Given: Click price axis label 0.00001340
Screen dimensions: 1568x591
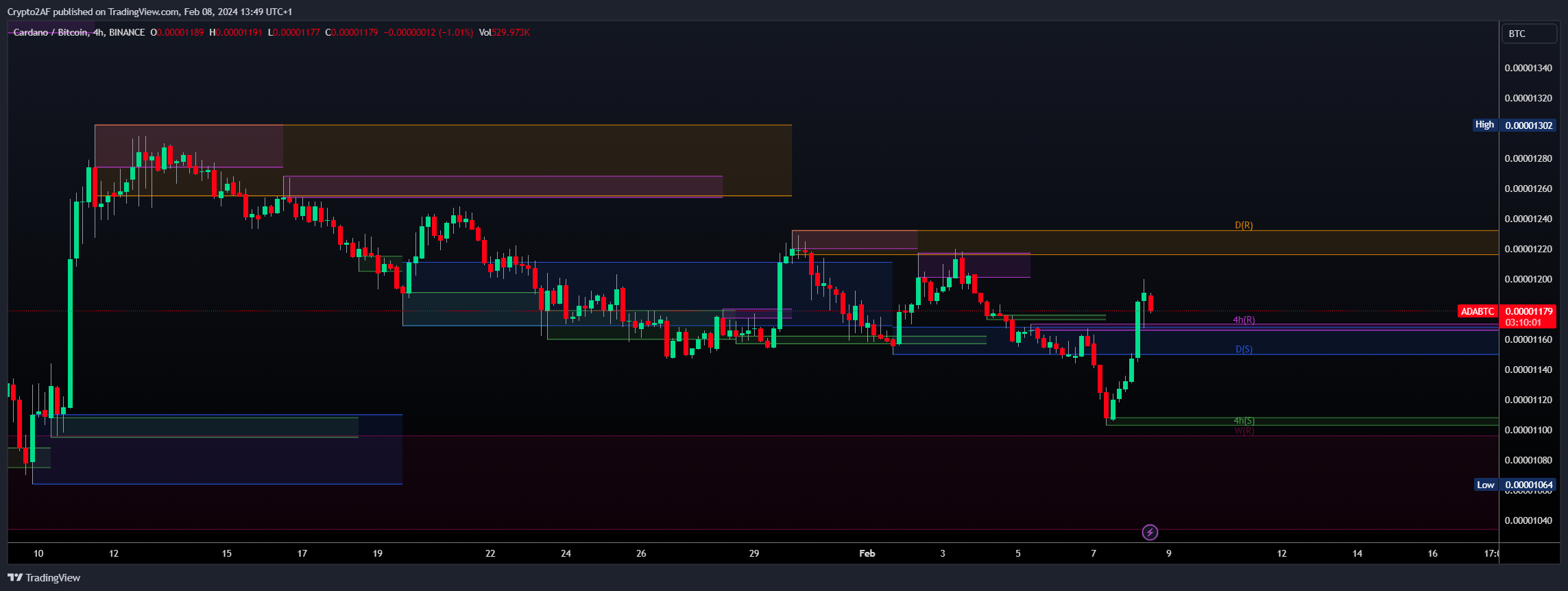Looking at the screenshot, I should point(1527,68).
